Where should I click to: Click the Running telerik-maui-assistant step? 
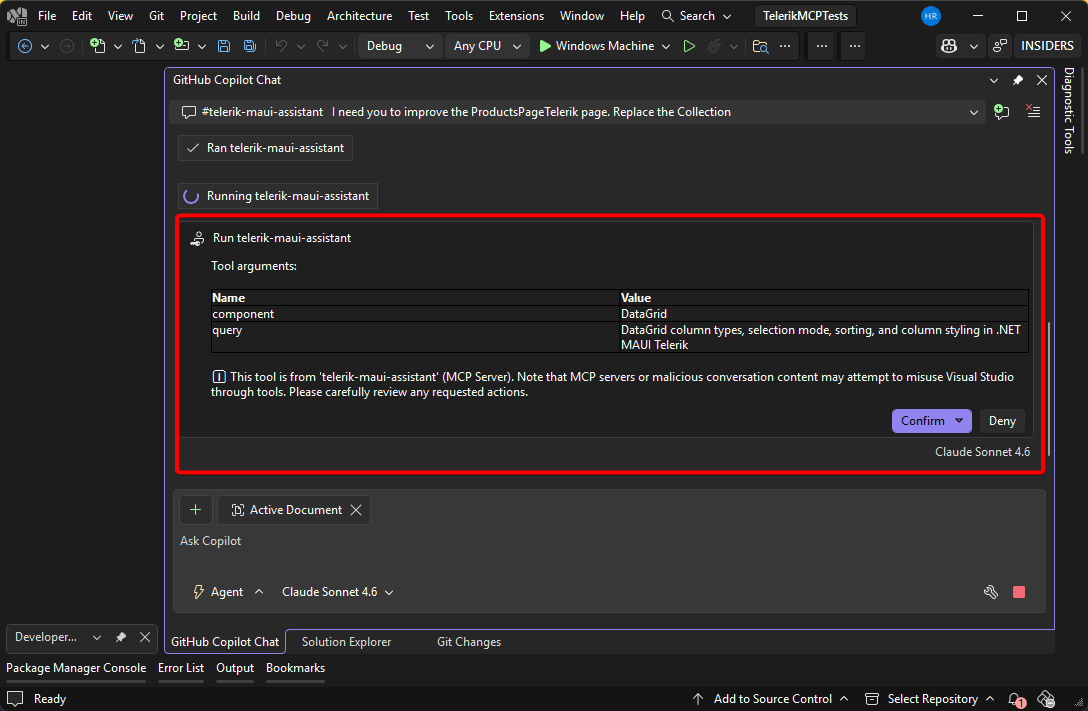point(278,196)
